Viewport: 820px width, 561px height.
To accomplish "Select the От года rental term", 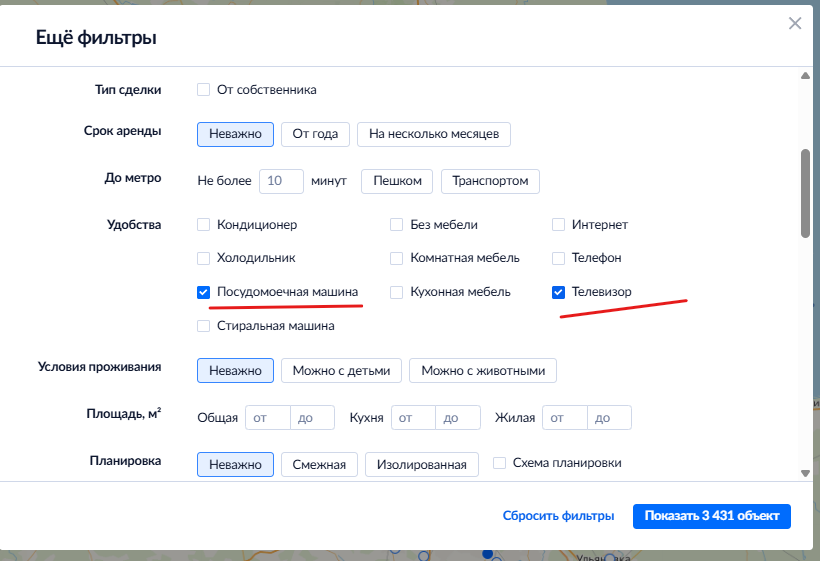I will tap(316, 134).
